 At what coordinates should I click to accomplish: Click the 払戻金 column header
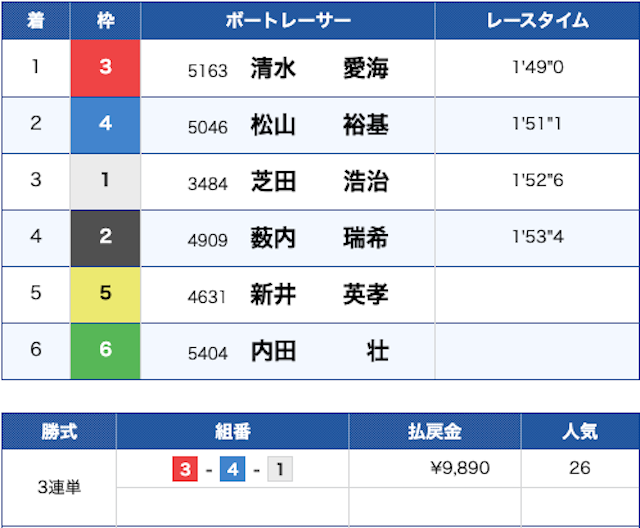tap(433, 432)
